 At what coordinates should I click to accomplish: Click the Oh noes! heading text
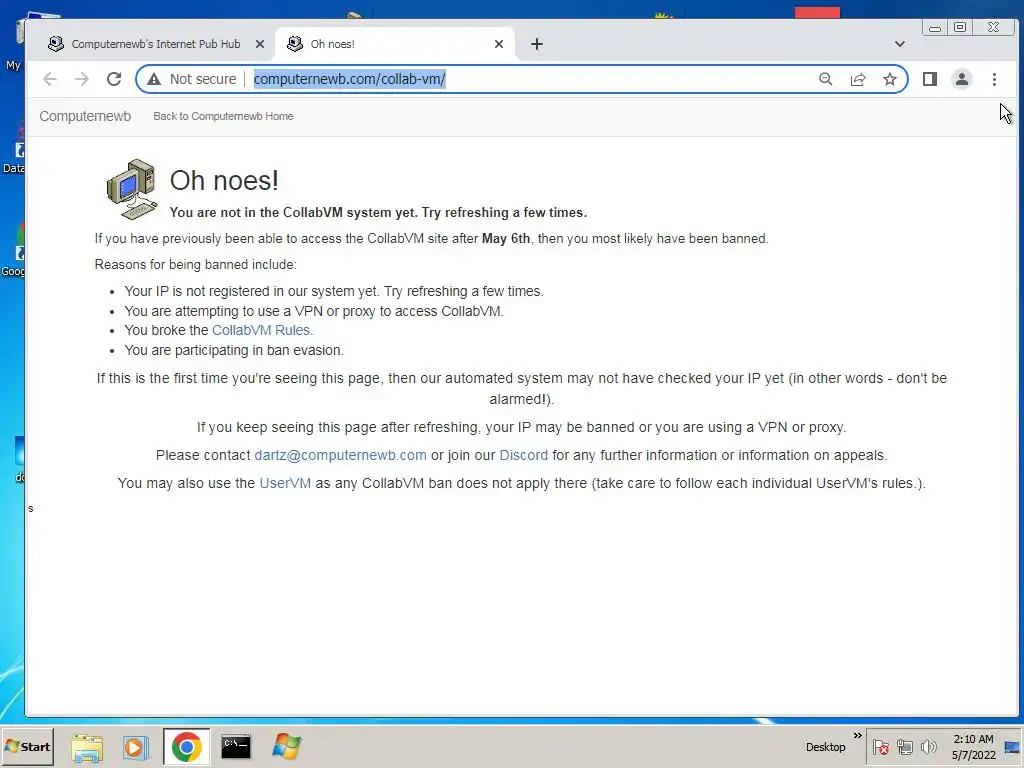(224, 180)
